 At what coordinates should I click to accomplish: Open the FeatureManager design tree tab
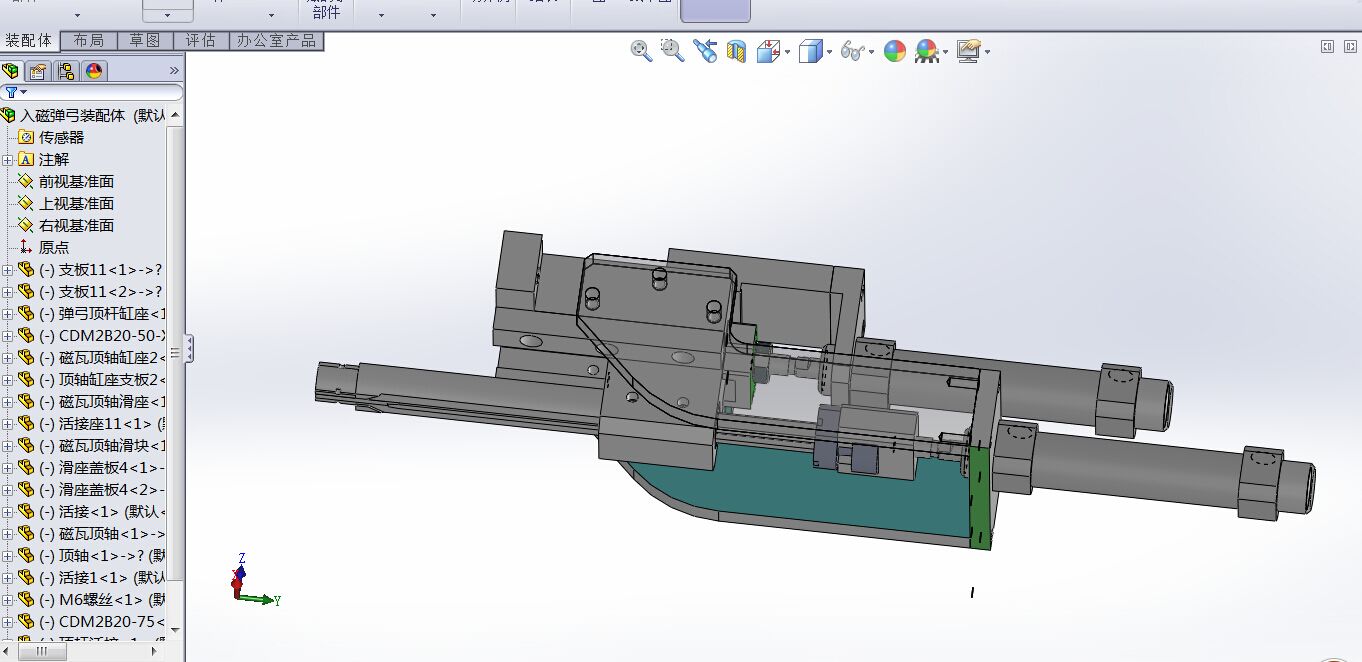click(x=11, y=71)
